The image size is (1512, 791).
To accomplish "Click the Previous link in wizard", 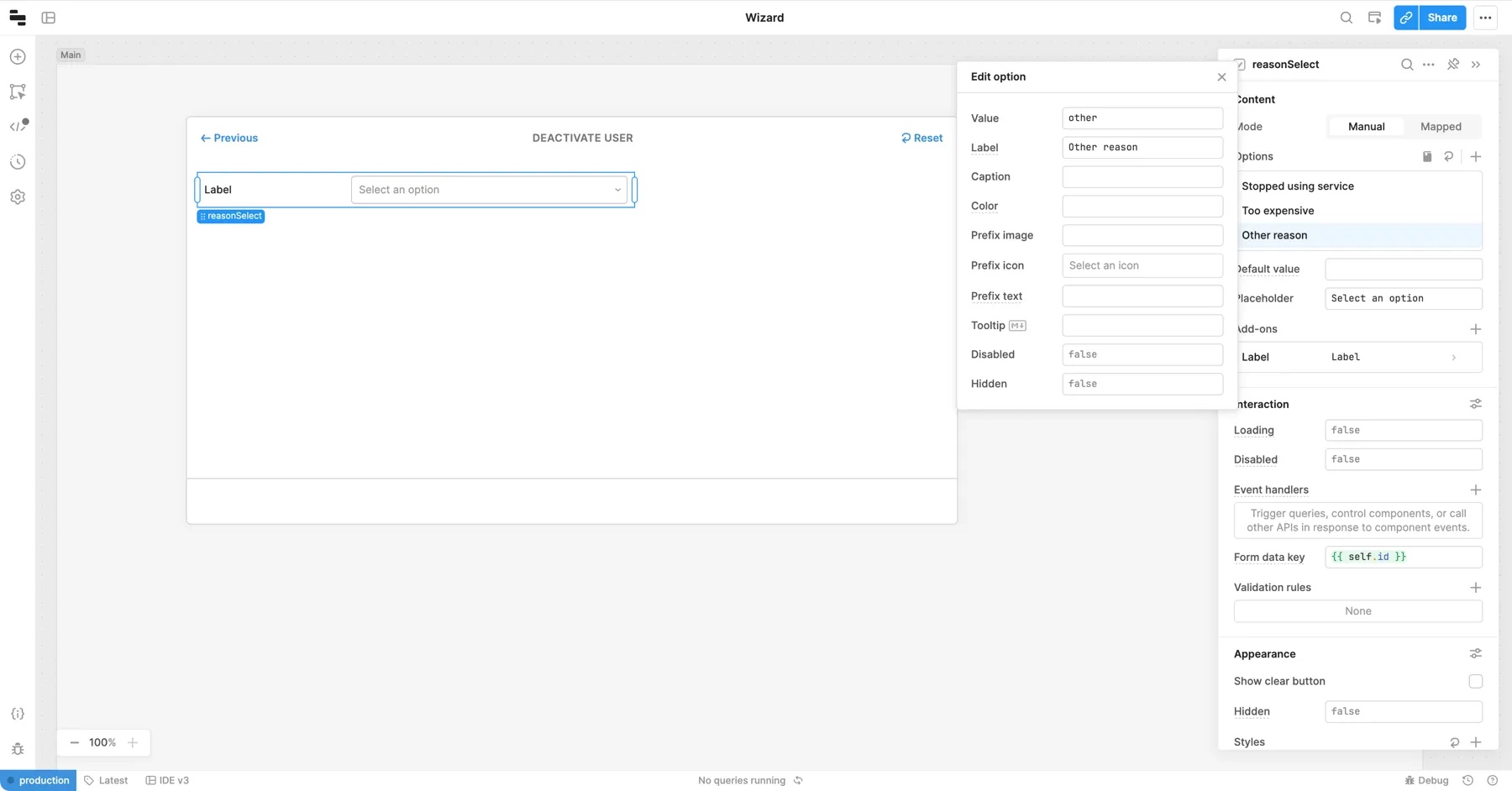I will coord(229,138).
